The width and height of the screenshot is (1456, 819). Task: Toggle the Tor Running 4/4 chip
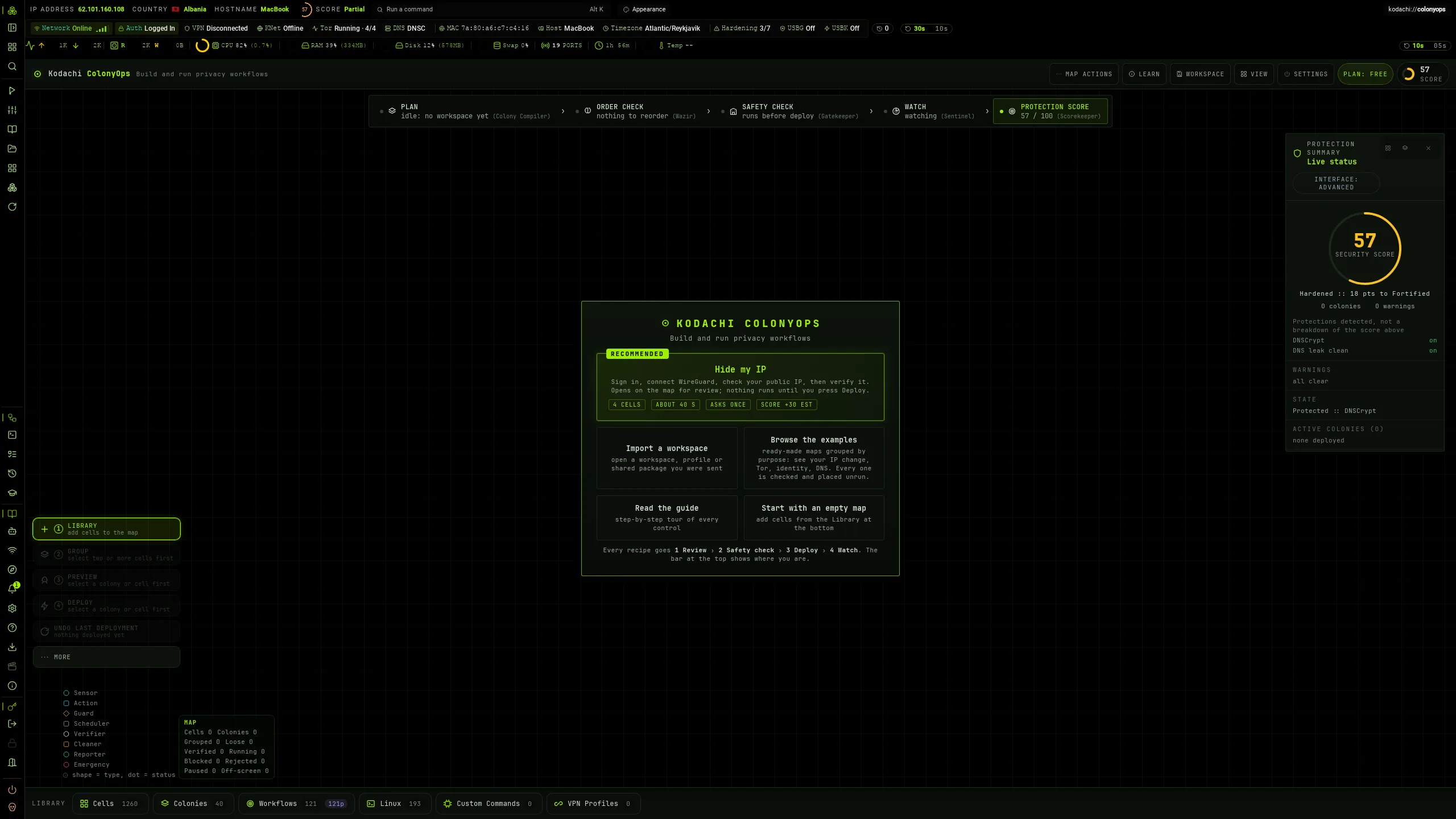(x=344, y=28)
